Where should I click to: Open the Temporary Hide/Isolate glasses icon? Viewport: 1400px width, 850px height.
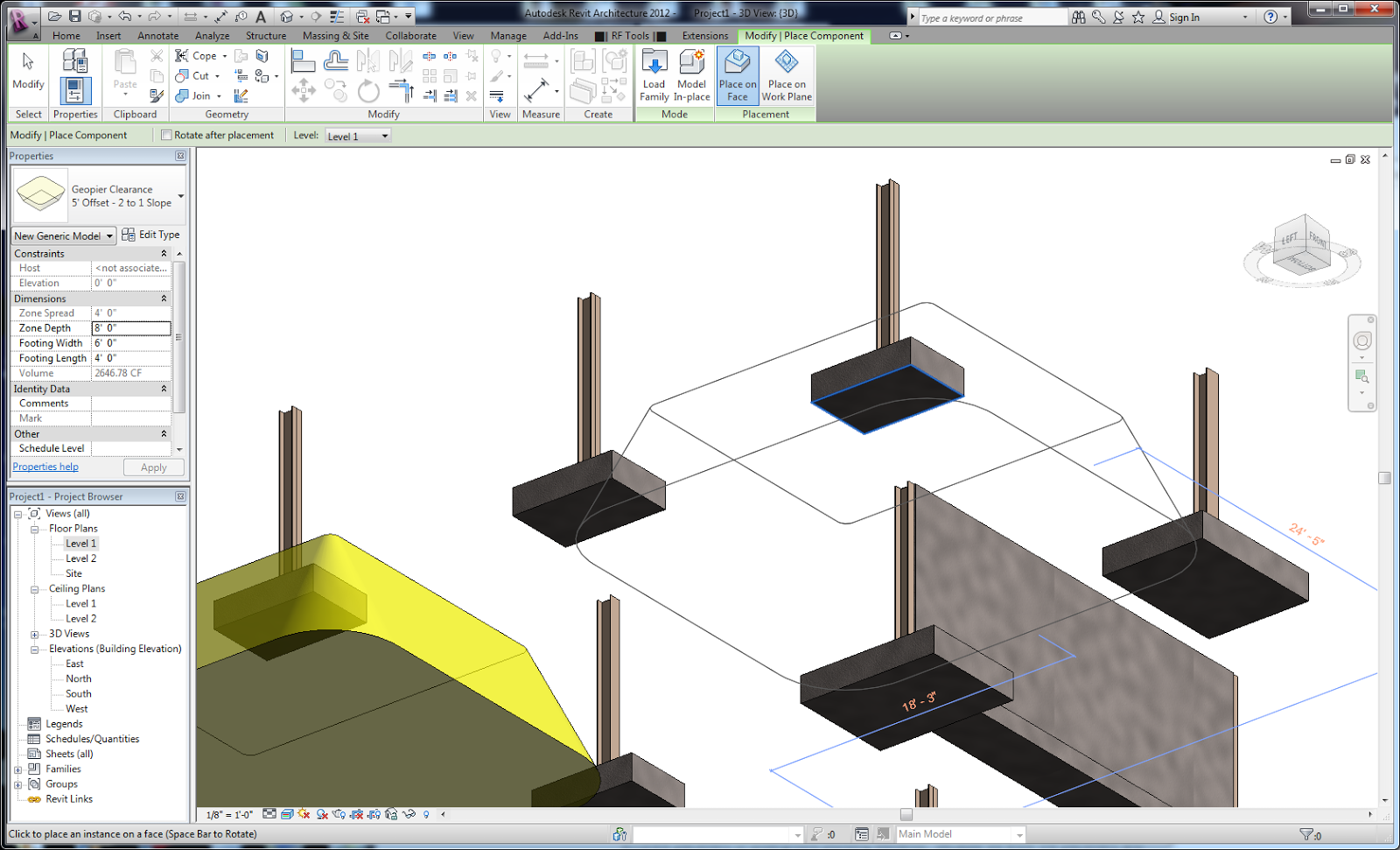click(x=407, y=814)
